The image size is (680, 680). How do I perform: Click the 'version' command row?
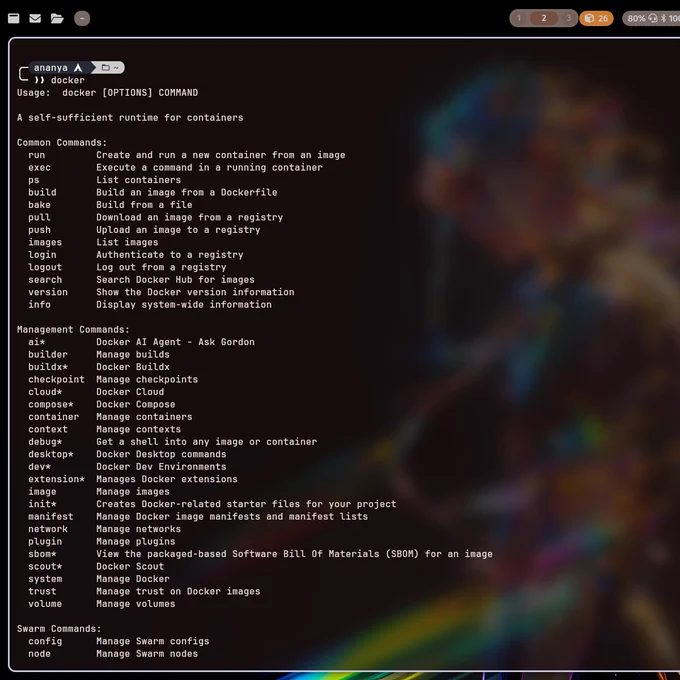click(161, 292)
